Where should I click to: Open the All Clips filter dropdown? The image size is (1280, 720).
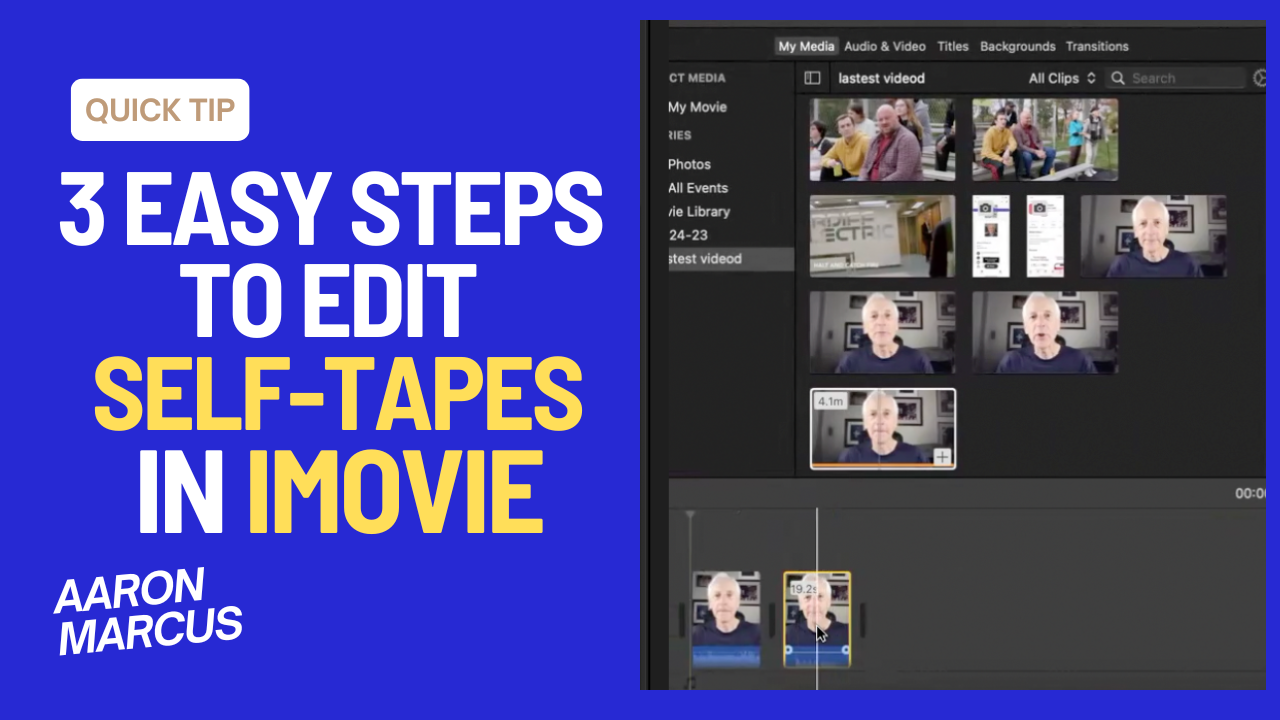click(x=1062, y=78)
